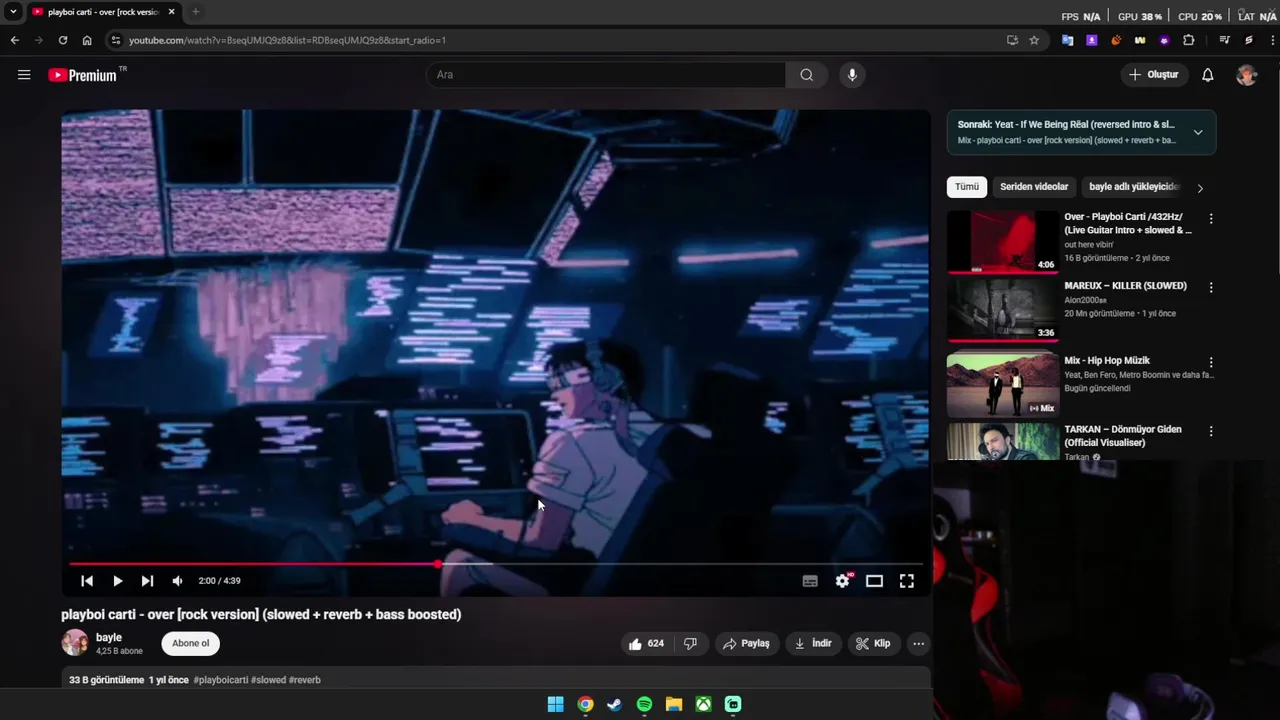Screen dimensions: 1280x720
Task: Toggle subtitles on the player
Action: click(x=810, y=581)
